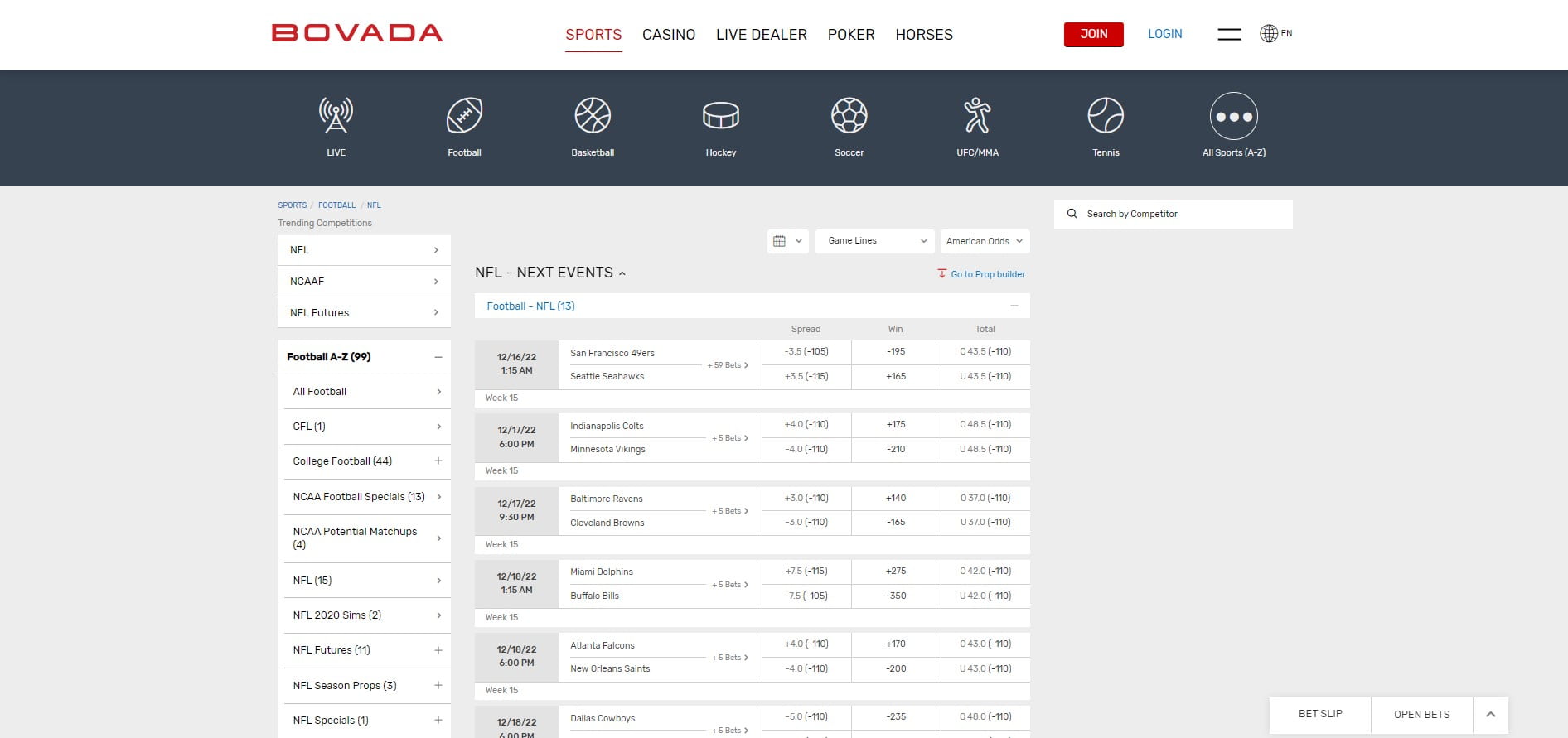This screenshot has width=1568, height=738.
Task: Select Falcons-Saints under U 43.0 (-110)
Action: pos(985,668)
